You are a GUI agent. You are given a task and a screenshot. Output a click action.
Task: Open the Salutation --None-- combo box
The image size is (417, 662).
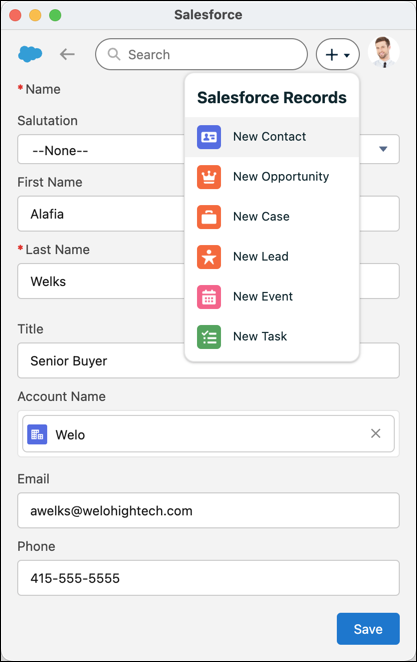point(208,149)
